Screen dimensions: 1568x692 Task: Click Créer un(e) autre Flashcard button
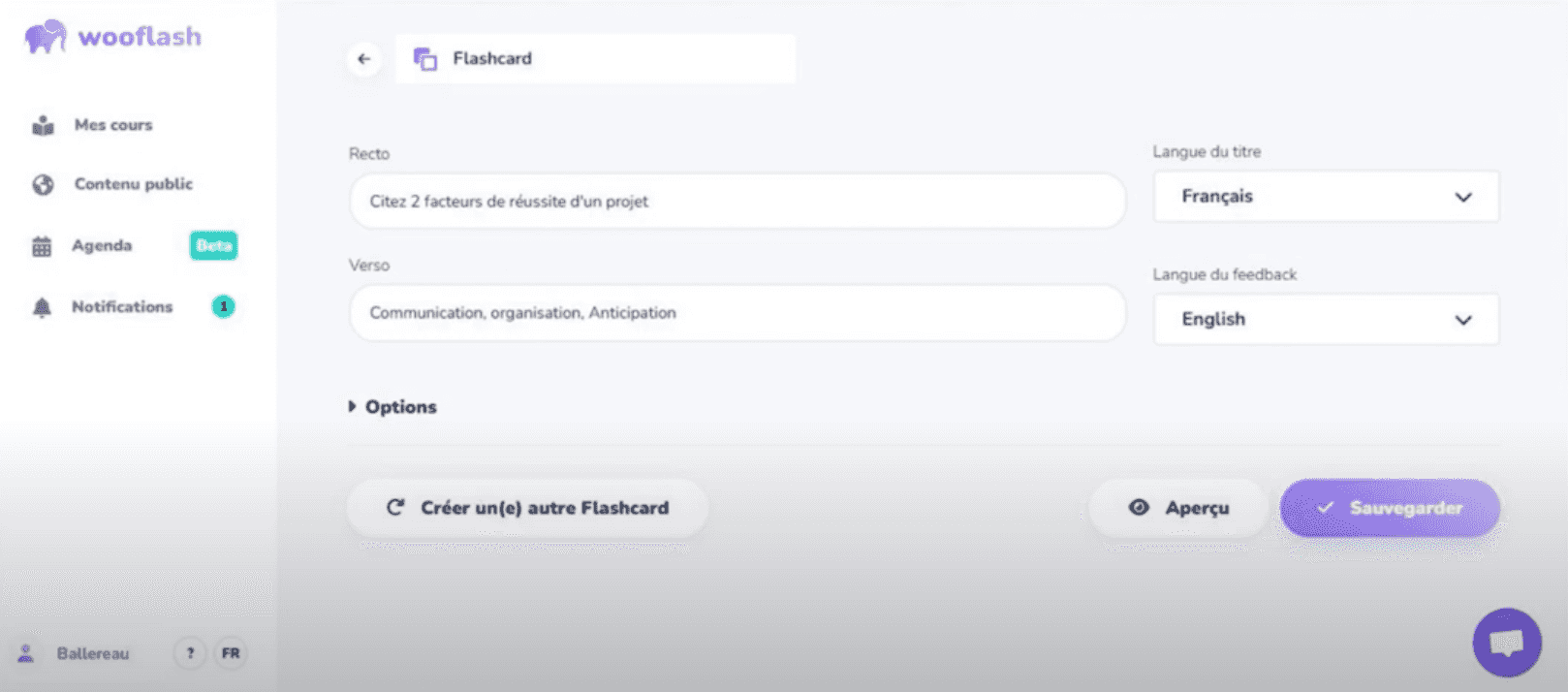[x=527, y=508]
